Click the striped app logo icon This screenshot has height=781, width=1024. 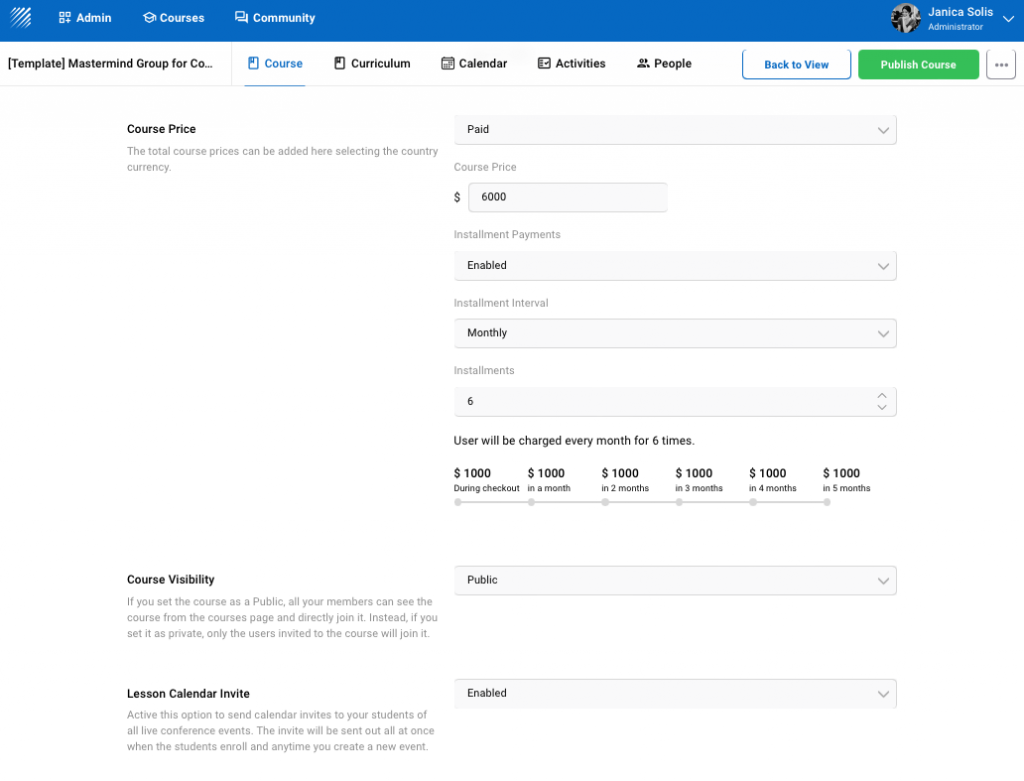(21, 17)
